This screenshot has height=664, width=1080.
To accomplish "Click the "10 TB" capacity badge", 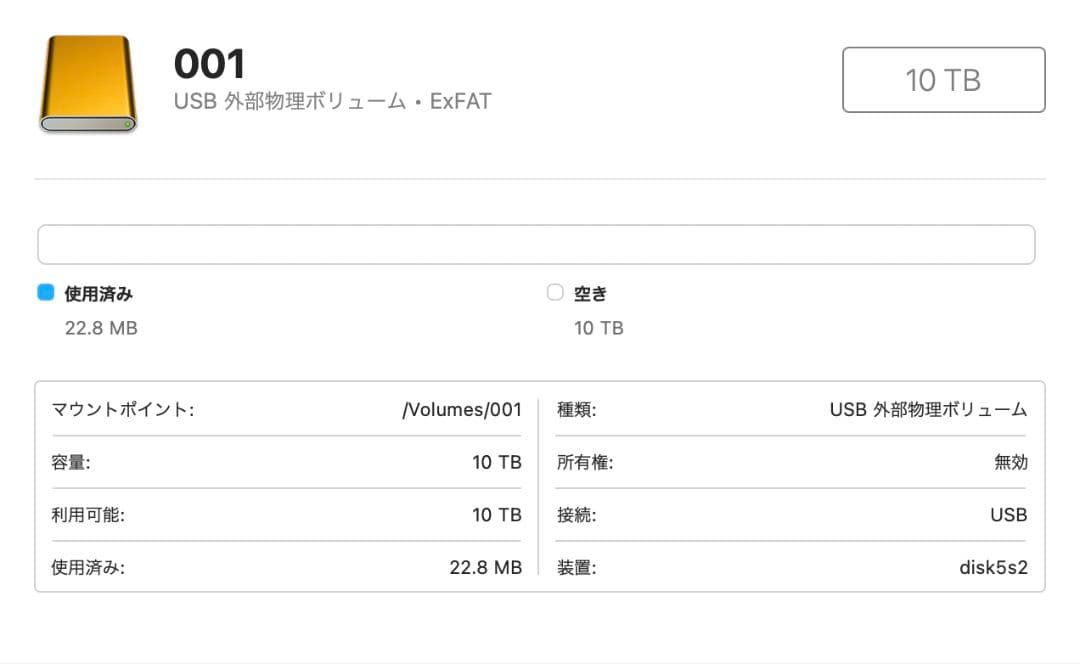I will (943, 80).
